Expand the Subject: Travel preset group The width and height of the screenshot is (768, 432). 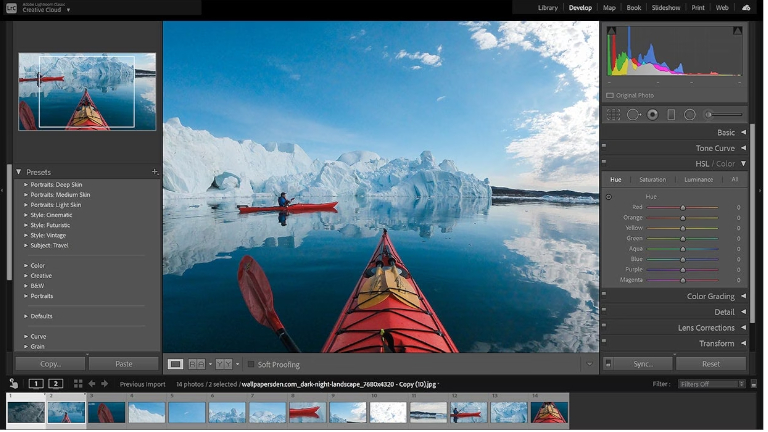pos(26,246)
